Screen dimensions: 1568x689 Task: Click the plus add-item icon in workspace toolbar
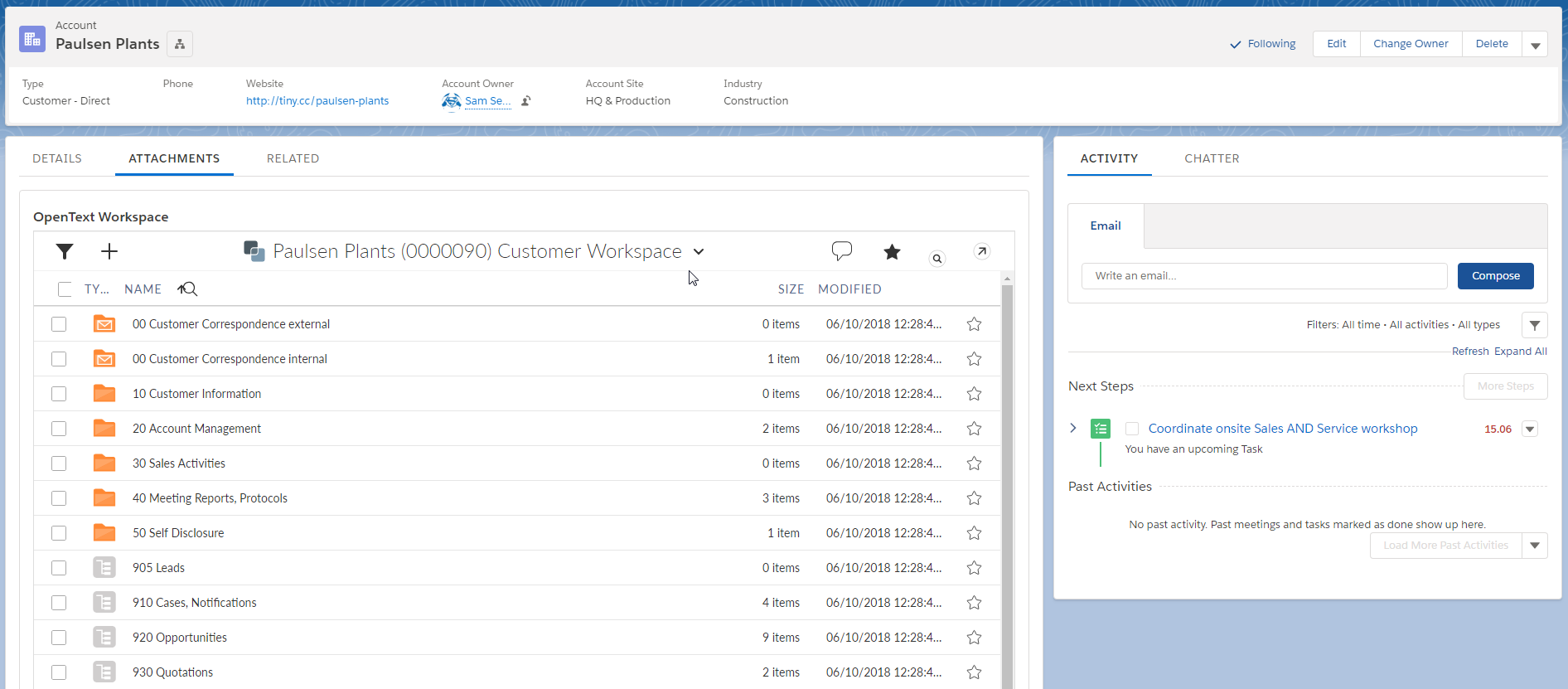pos(109,251)
